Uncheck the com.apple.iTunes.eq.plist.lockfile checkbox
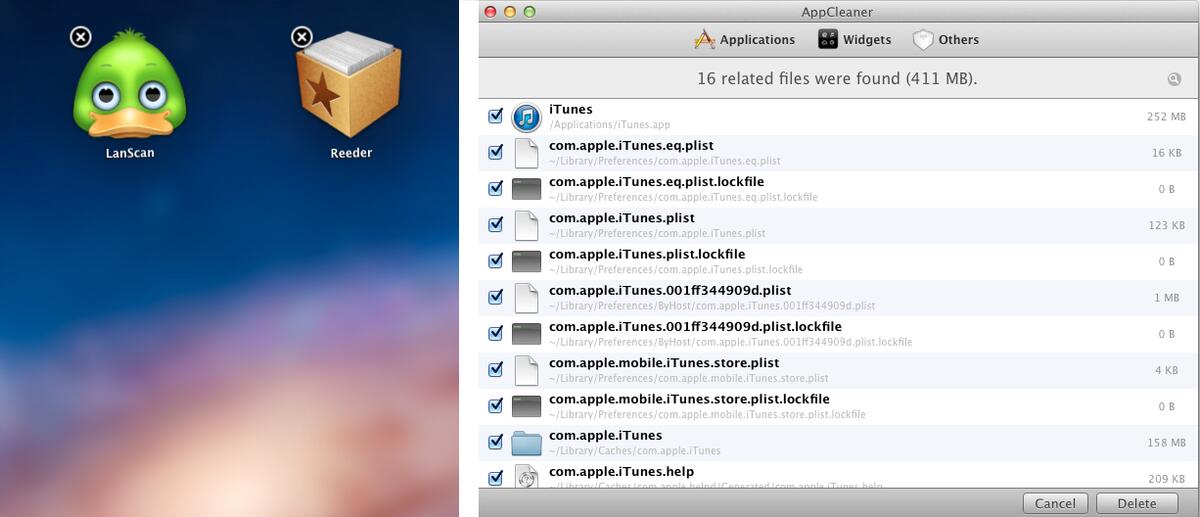 pos(495,189)
